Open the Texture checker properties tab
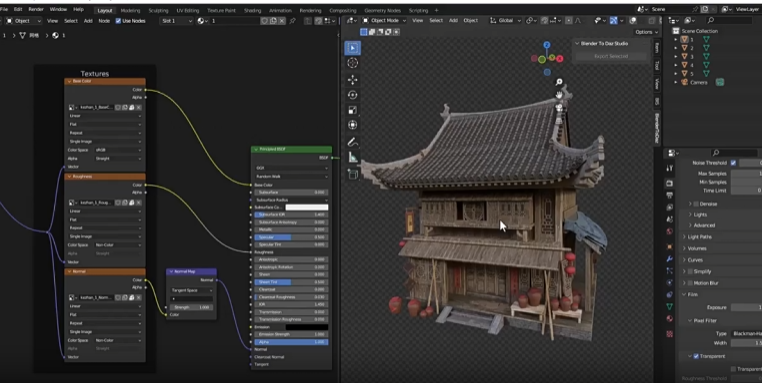Viewport: 762px width, 383px height. click(669, 334)
